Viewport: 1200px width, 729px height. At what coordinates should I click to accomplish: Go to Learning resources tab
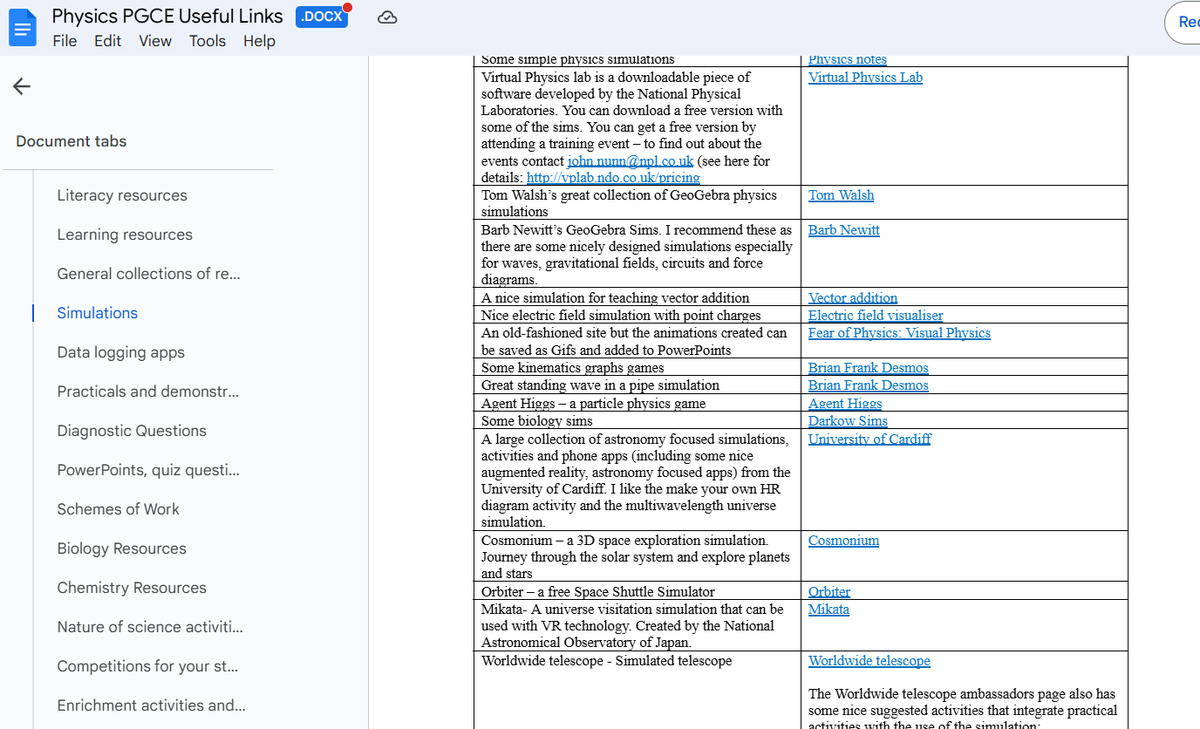pyautogui.click(x=125, y=235)
